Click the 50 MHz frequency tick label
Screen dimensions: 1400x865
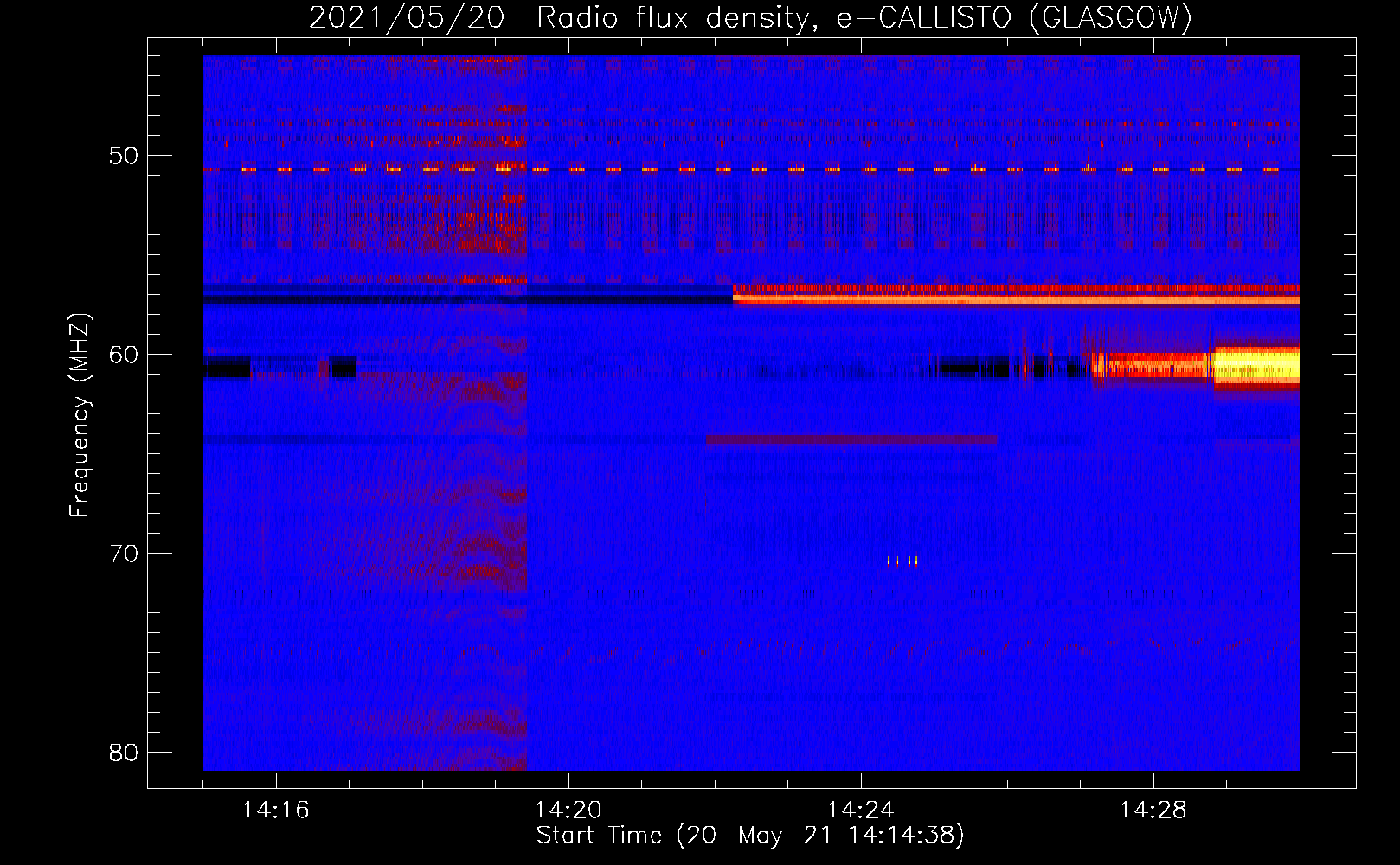click(125, 156)
